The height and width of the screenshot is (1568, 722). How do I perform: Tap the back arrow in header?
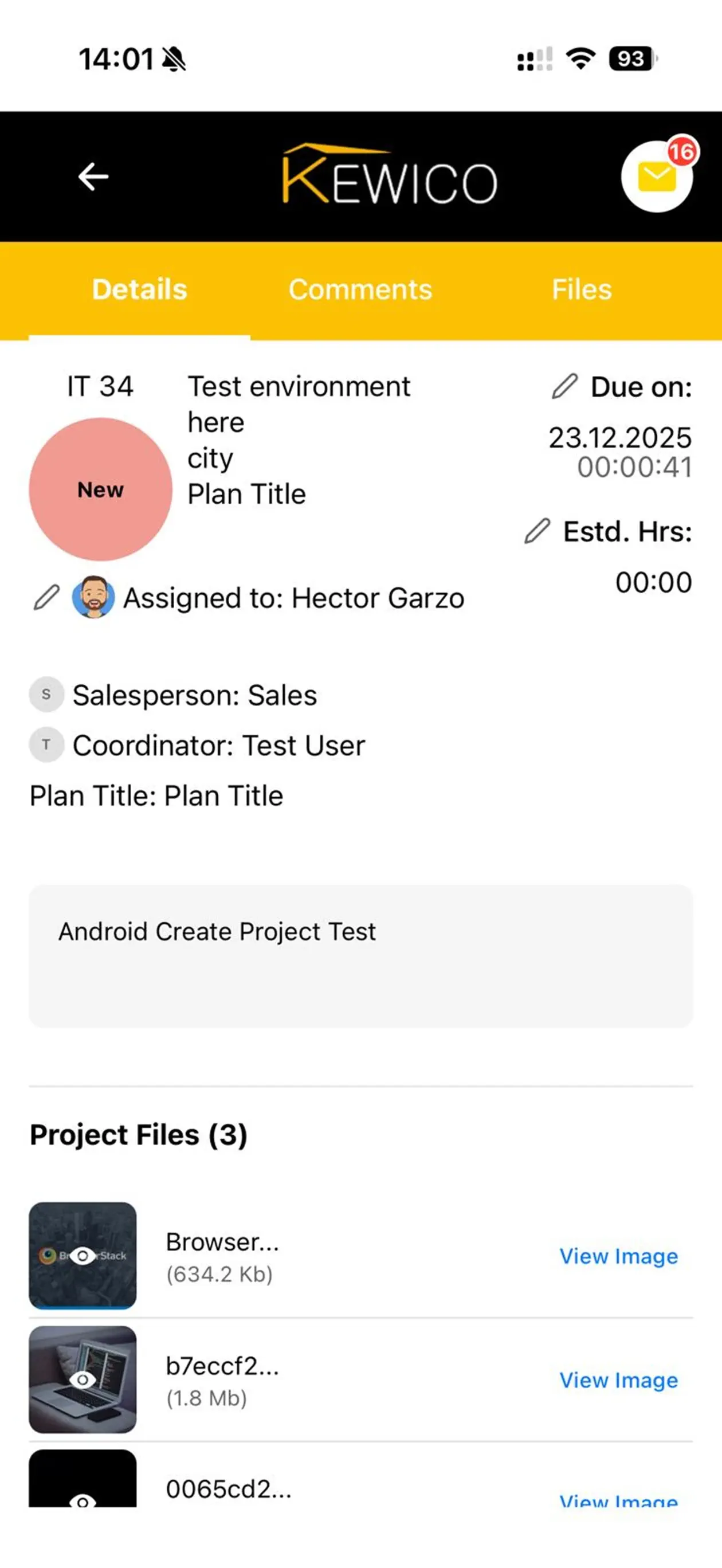pos(93,177)
